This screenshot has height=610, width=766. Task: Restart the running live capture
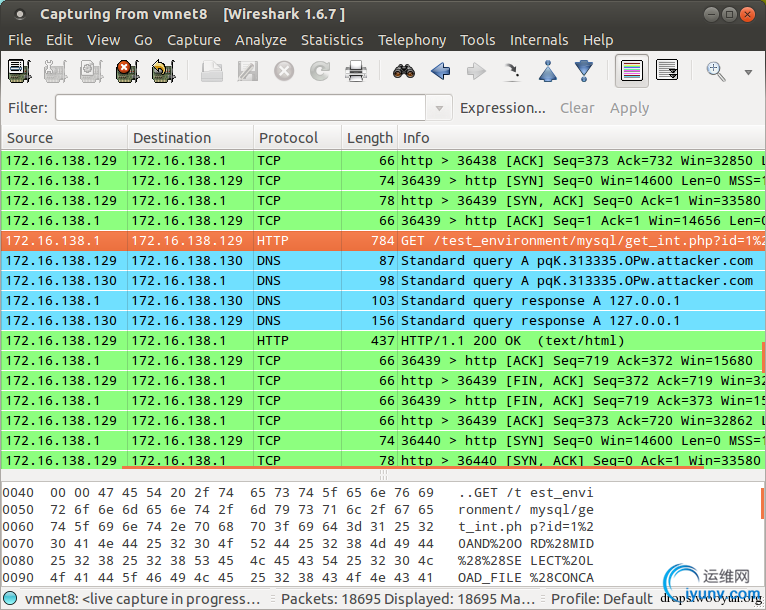point(163,71)
